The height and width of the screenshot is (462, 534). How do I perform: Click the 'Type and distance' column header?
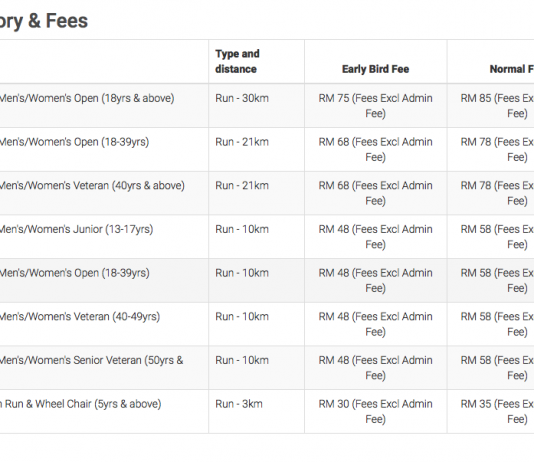[237, 61]
